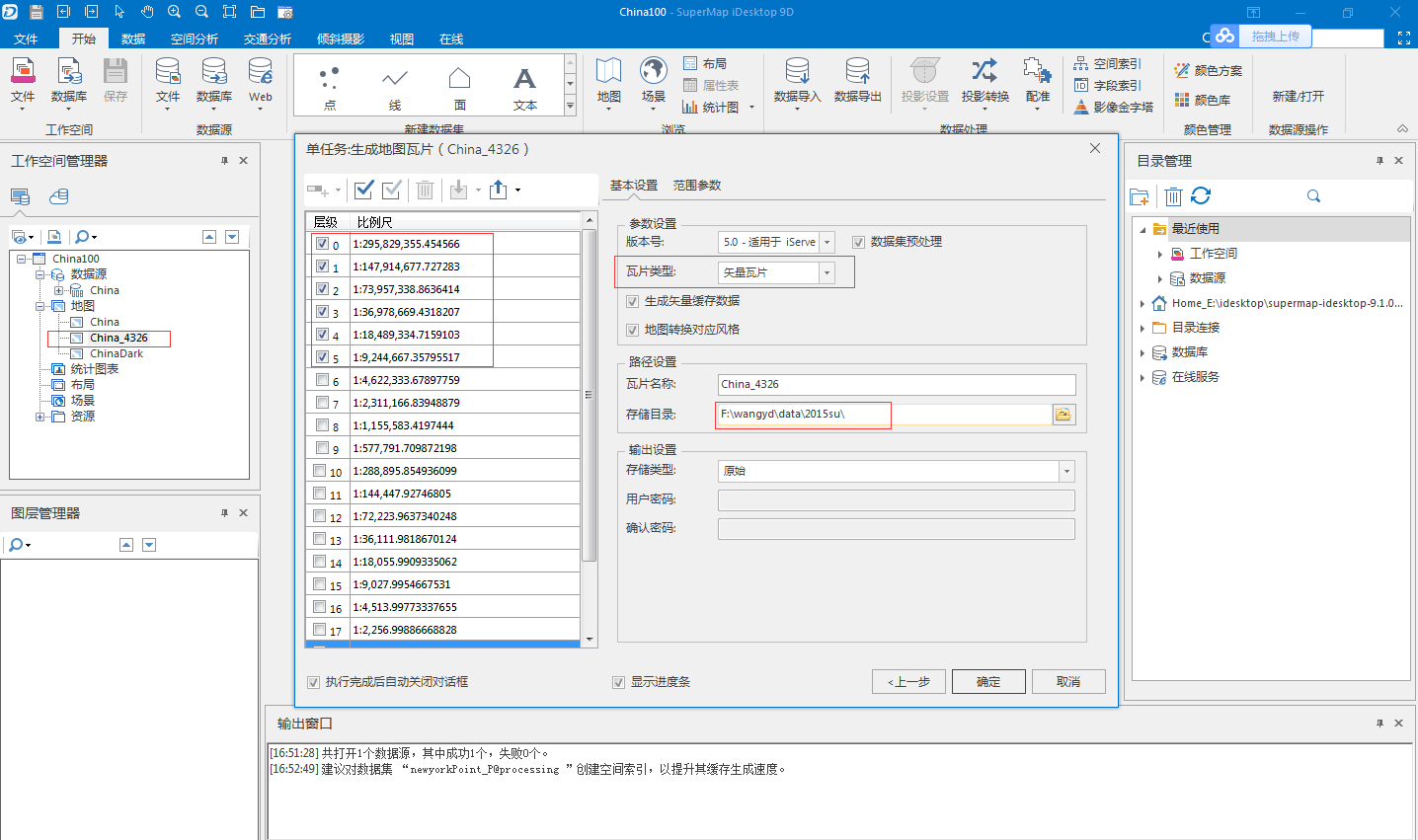
Task: Open the 空间分析 ribbon tab
Action: tap(195, 38)
